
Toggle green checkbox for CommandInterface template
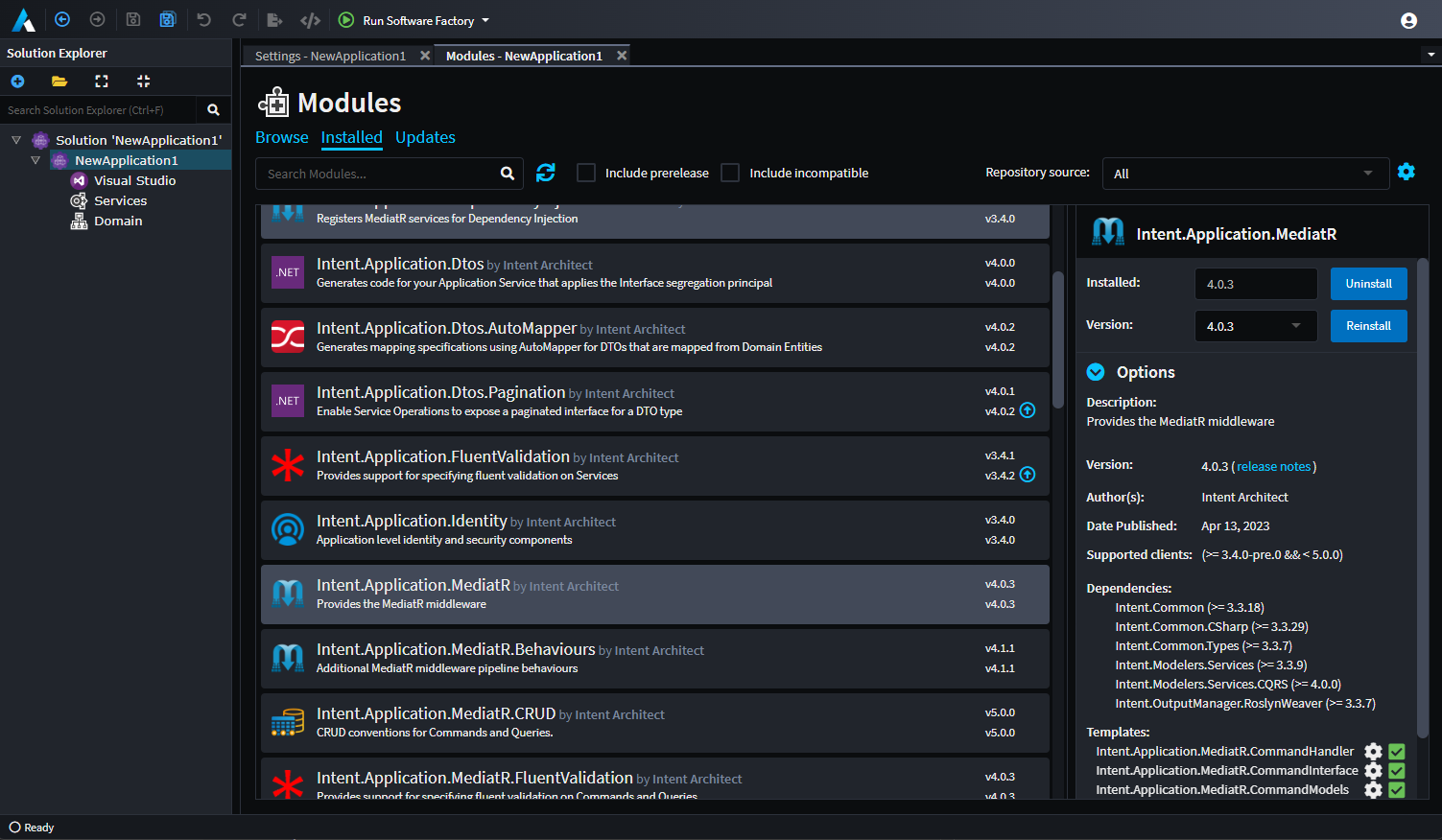(1397, 771)
